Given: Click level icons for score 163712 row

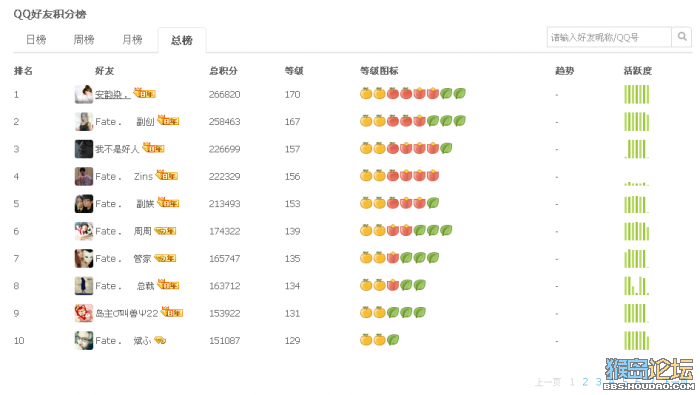Looking at the screenshot, I should pos(393,285).
